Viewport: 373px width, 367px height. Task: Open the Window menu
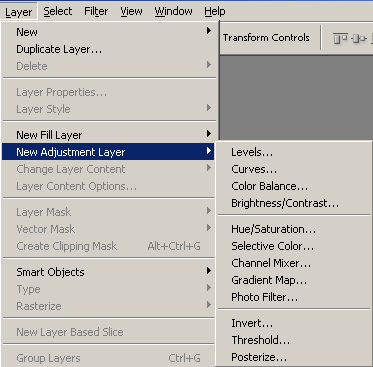click(x=173, y=12)
